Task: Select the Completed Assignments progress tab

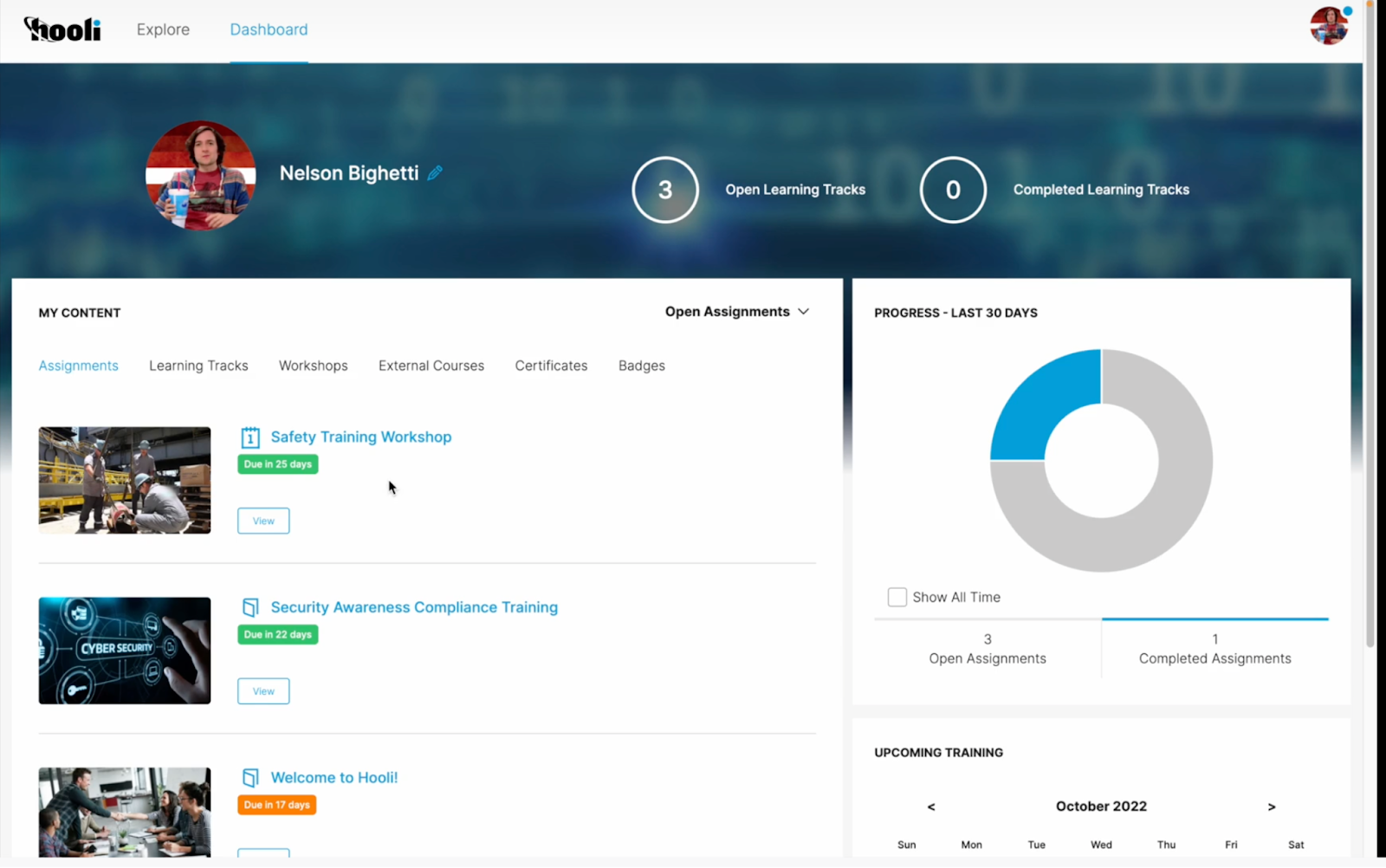Action: point(1214,649)
